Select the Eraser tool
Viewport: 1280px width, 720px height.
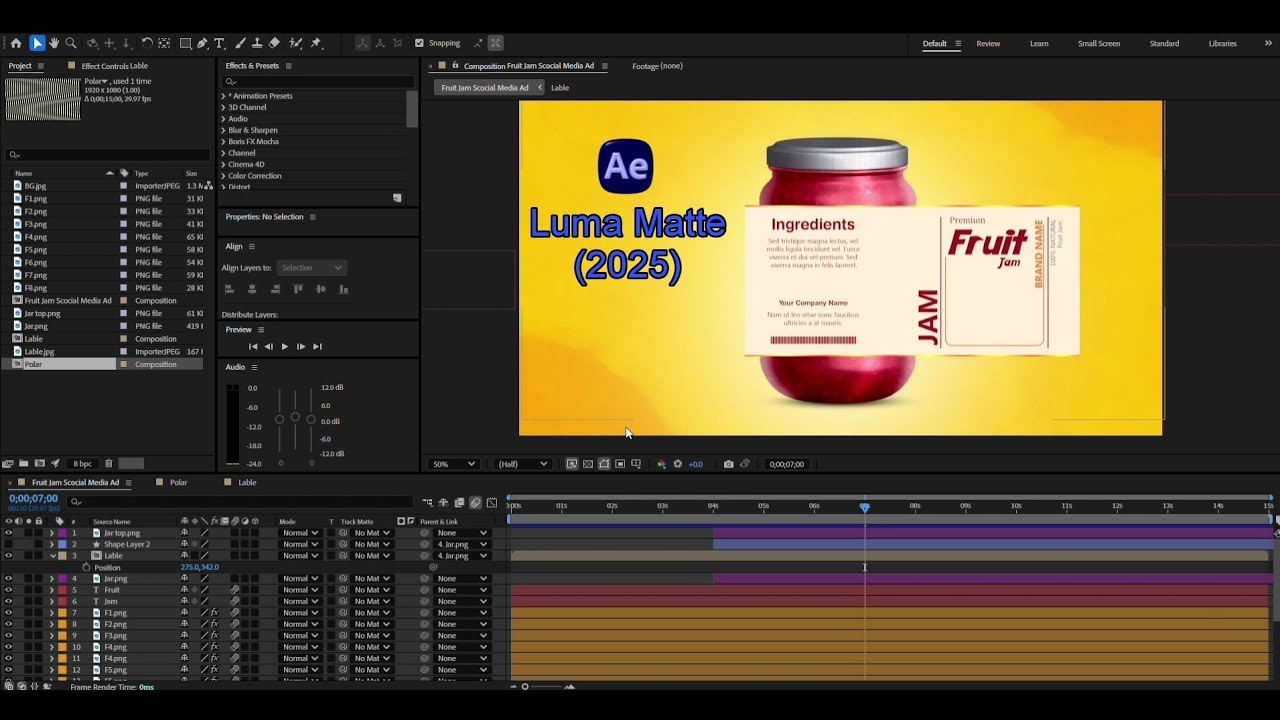point(274,43)
